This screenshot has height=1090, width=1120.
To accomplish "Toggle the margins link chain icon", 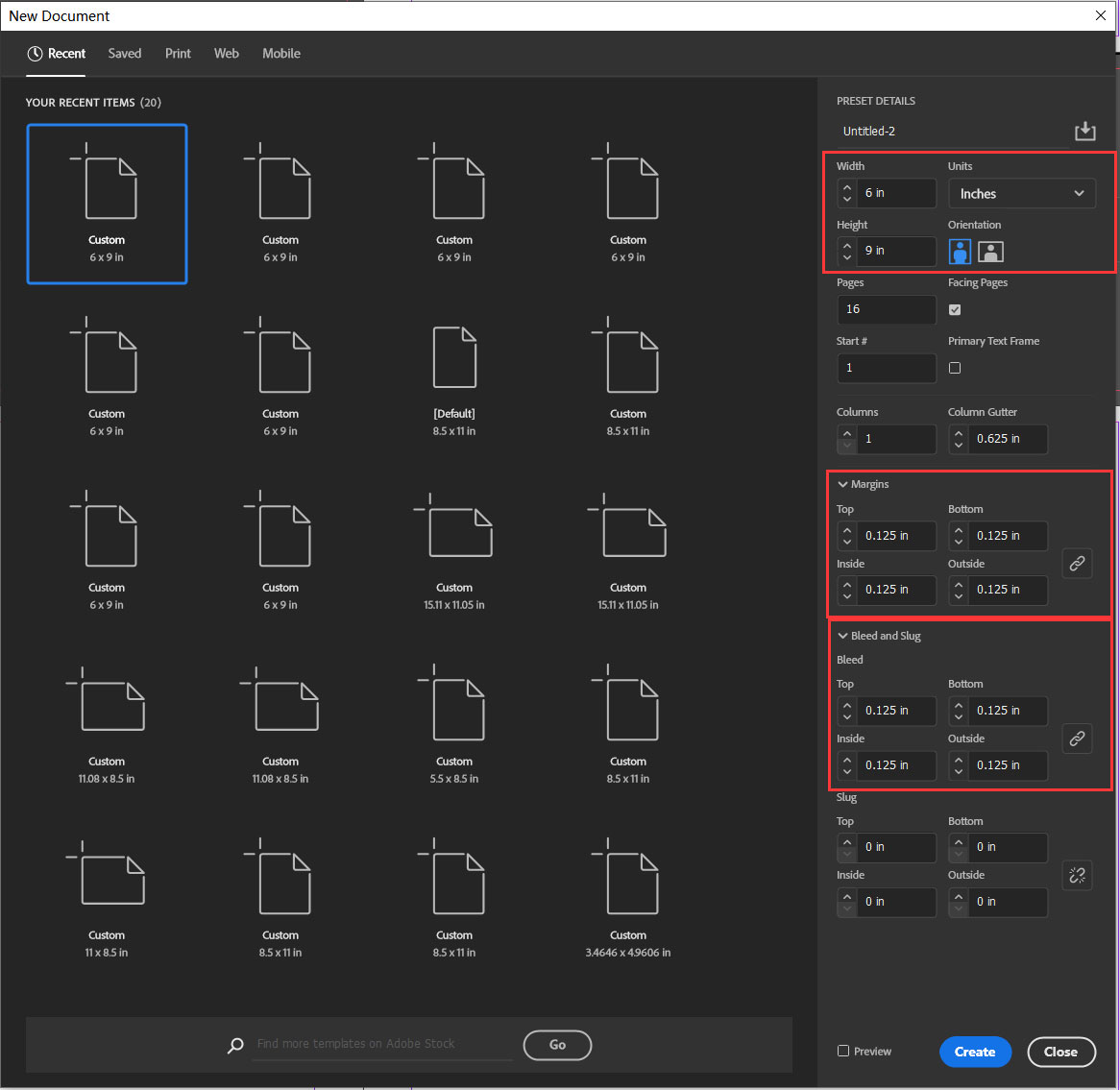I will click(x=1077, y=563).
